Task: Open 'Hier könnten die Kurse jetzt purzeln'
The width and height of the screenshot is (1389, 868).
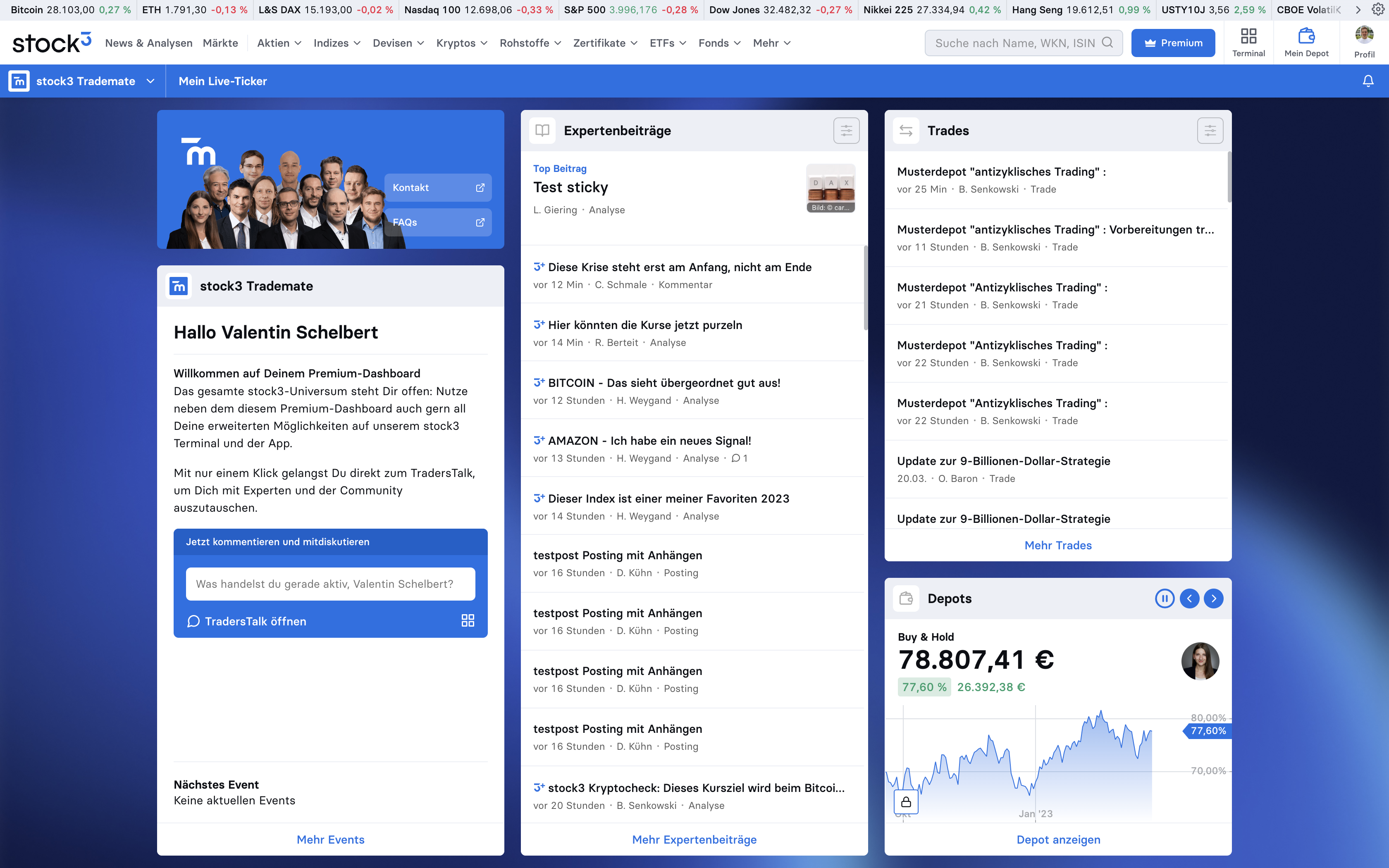Action: 645,325
